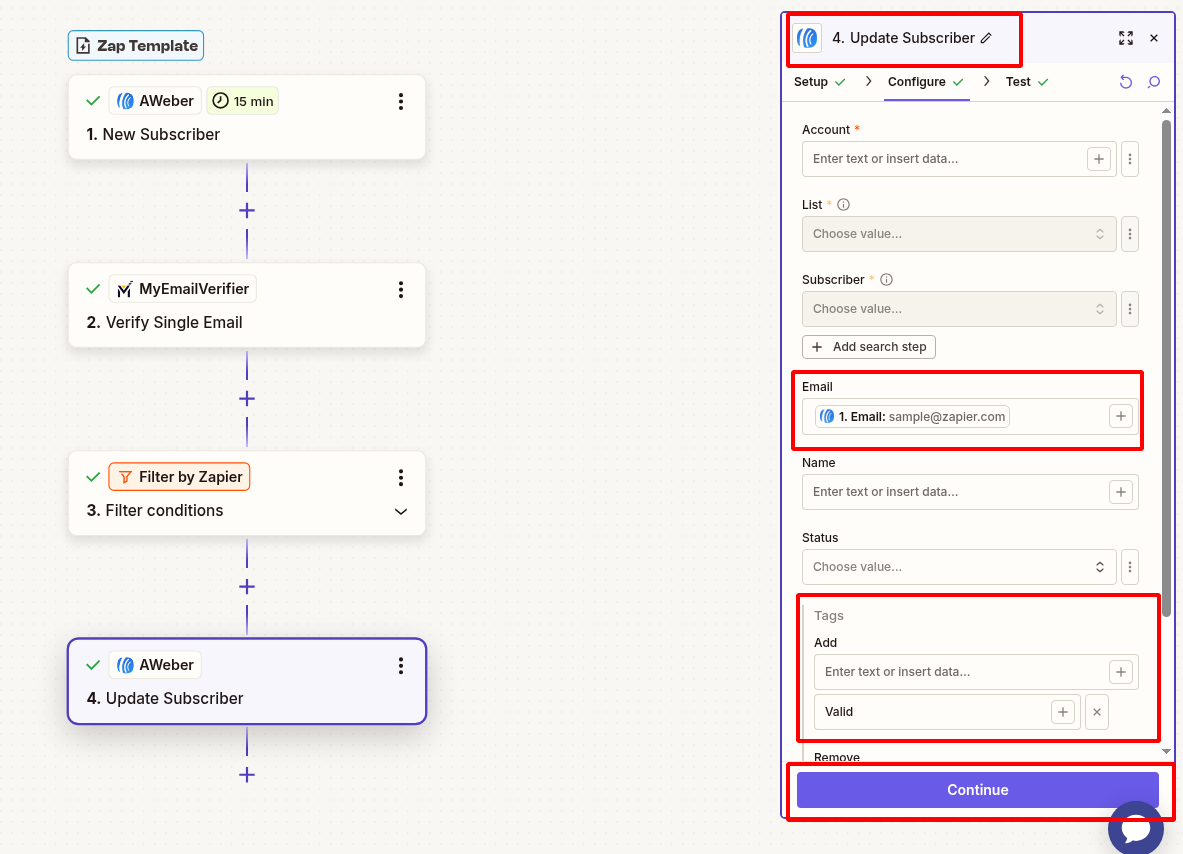The width and height of the screenshot is (1183, 854).
Task: Open the Subscriber dropdown
Action: coord(959,309)
